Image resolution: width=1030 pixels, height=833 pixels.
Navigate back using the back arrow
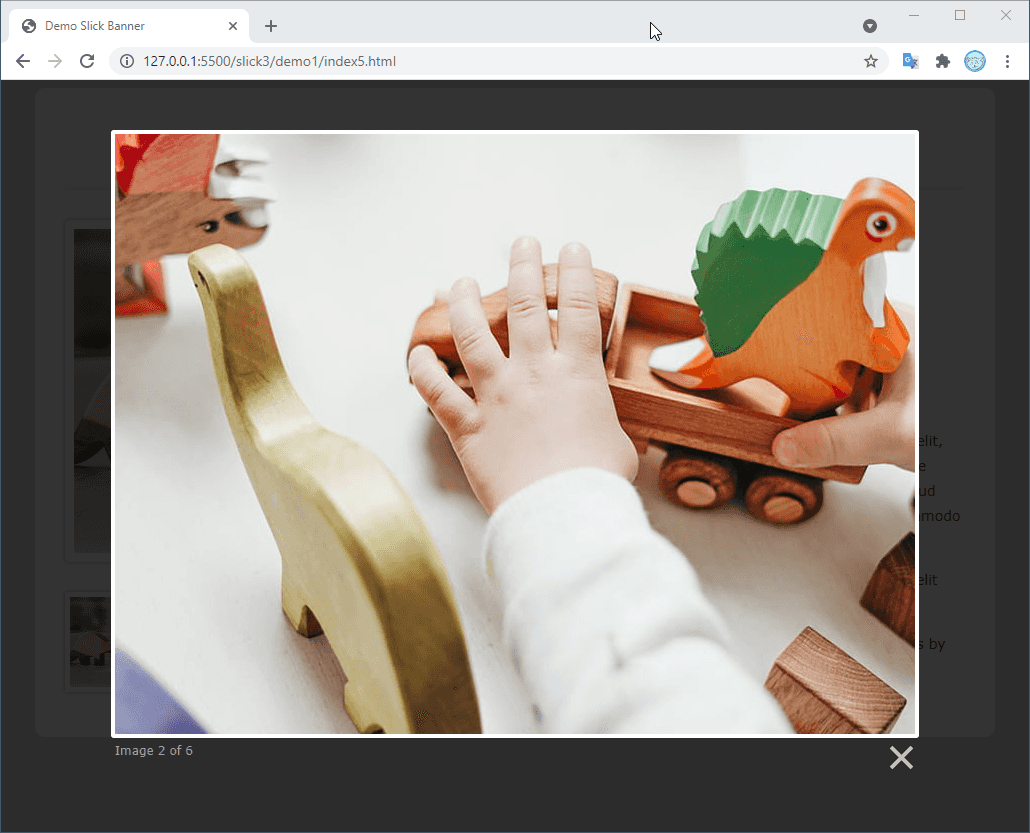coord(22,61)
